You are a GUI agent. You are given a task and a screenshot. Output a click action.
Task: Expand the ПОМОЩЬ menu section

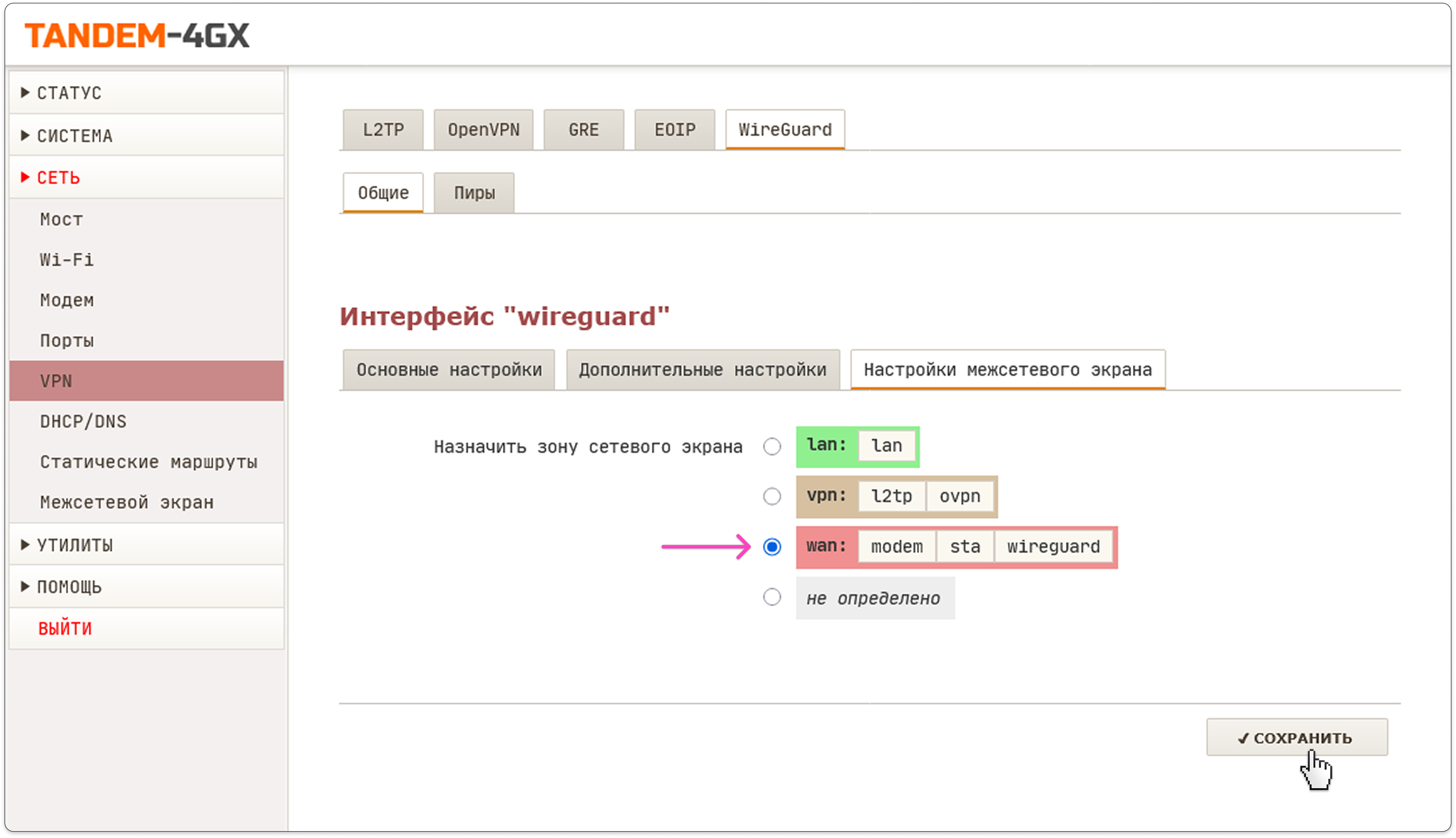69,586
